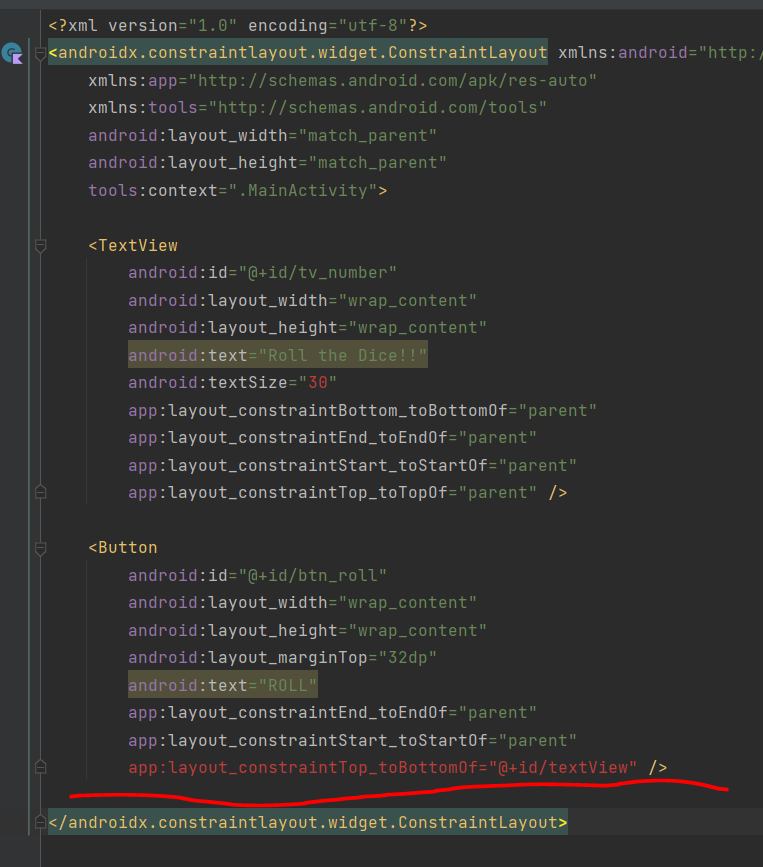Collapse the root ConstraintLayout opening tag fold

click(40, 54)
